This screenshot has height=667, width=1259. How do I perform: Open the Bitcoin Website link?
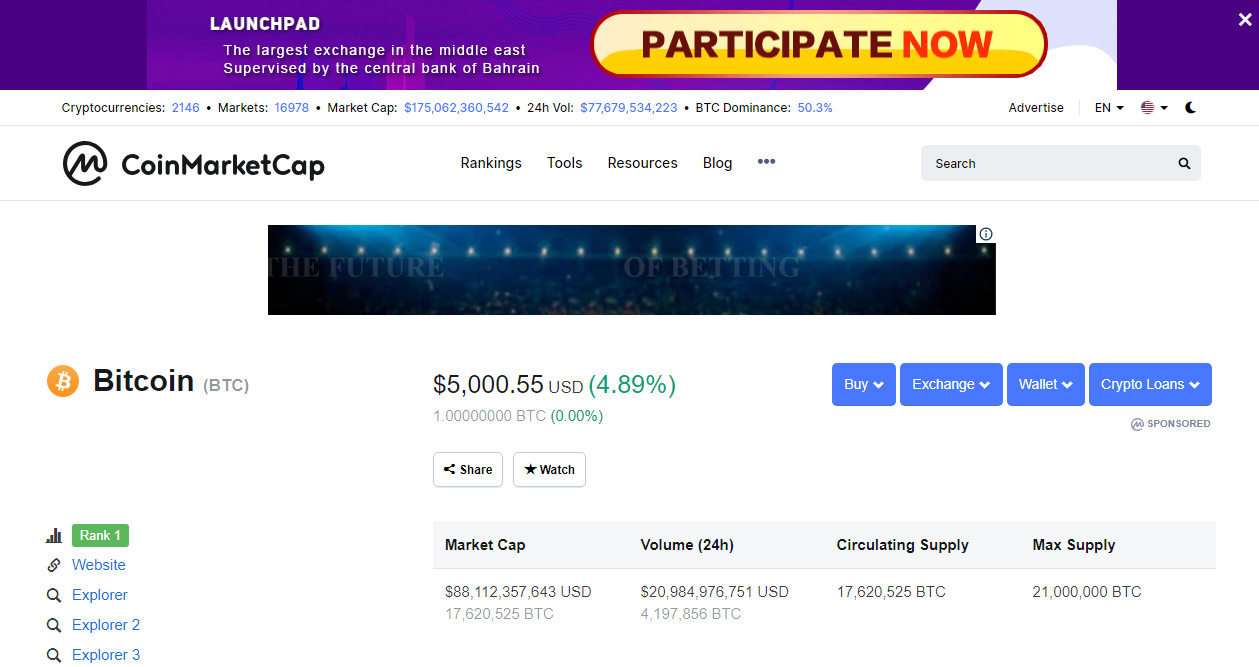tap(99, 565)
